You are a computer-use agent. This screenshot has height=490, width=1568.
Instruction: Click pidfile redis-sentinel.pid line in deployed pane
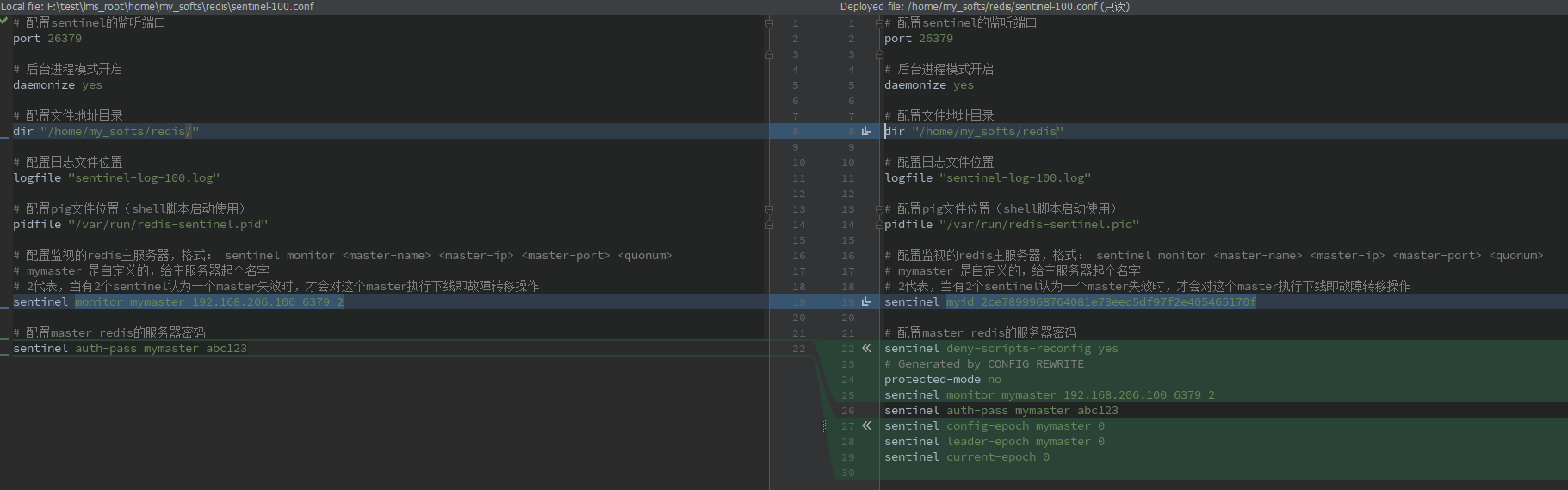click(1012, 224)
